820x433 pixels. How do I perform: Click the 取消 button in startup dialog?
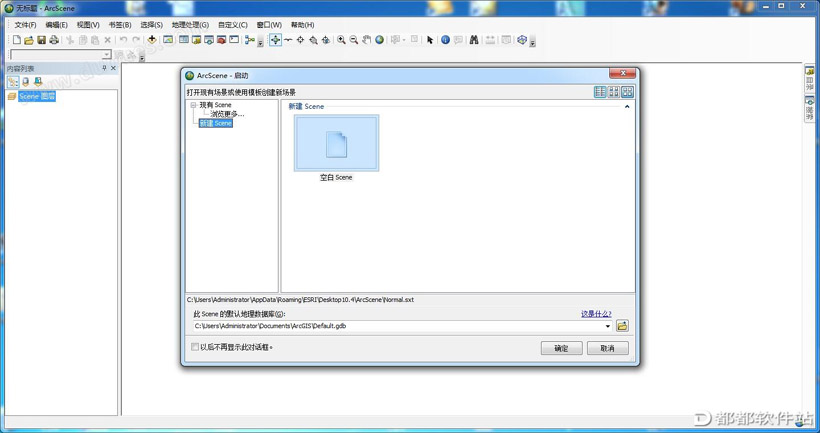[x=607, y=348]
